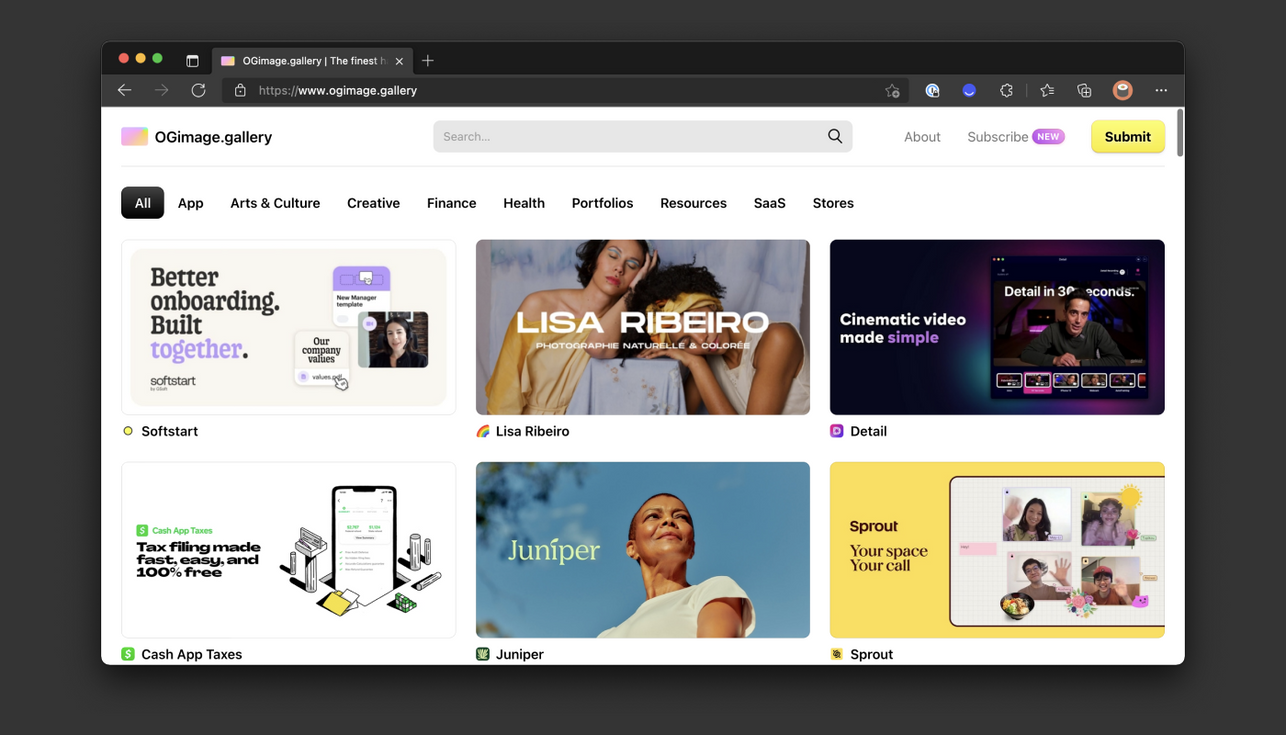The image size is (1286, 735).
Task: Open the Softstart onboarding thumbnail
Action: [x=288, y=327]
